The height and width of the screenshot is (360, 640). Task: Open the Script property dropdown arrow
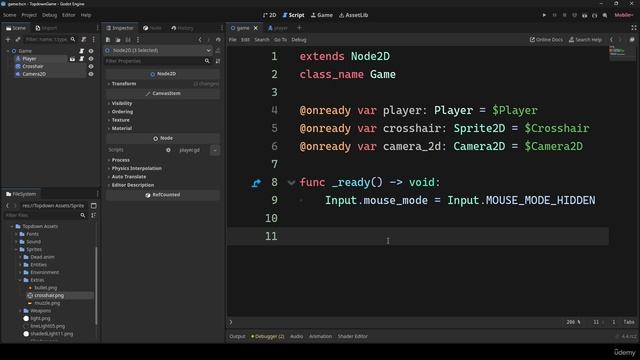pos(215,150)
